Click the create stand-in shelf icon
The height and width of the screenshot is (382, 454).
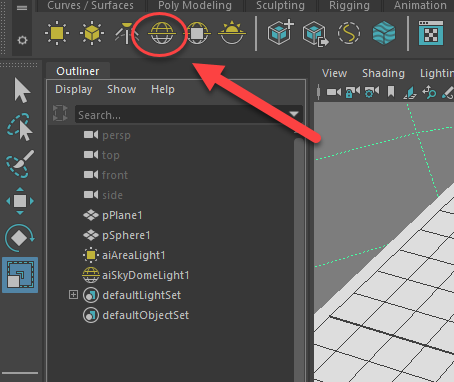tap(280, 33)
